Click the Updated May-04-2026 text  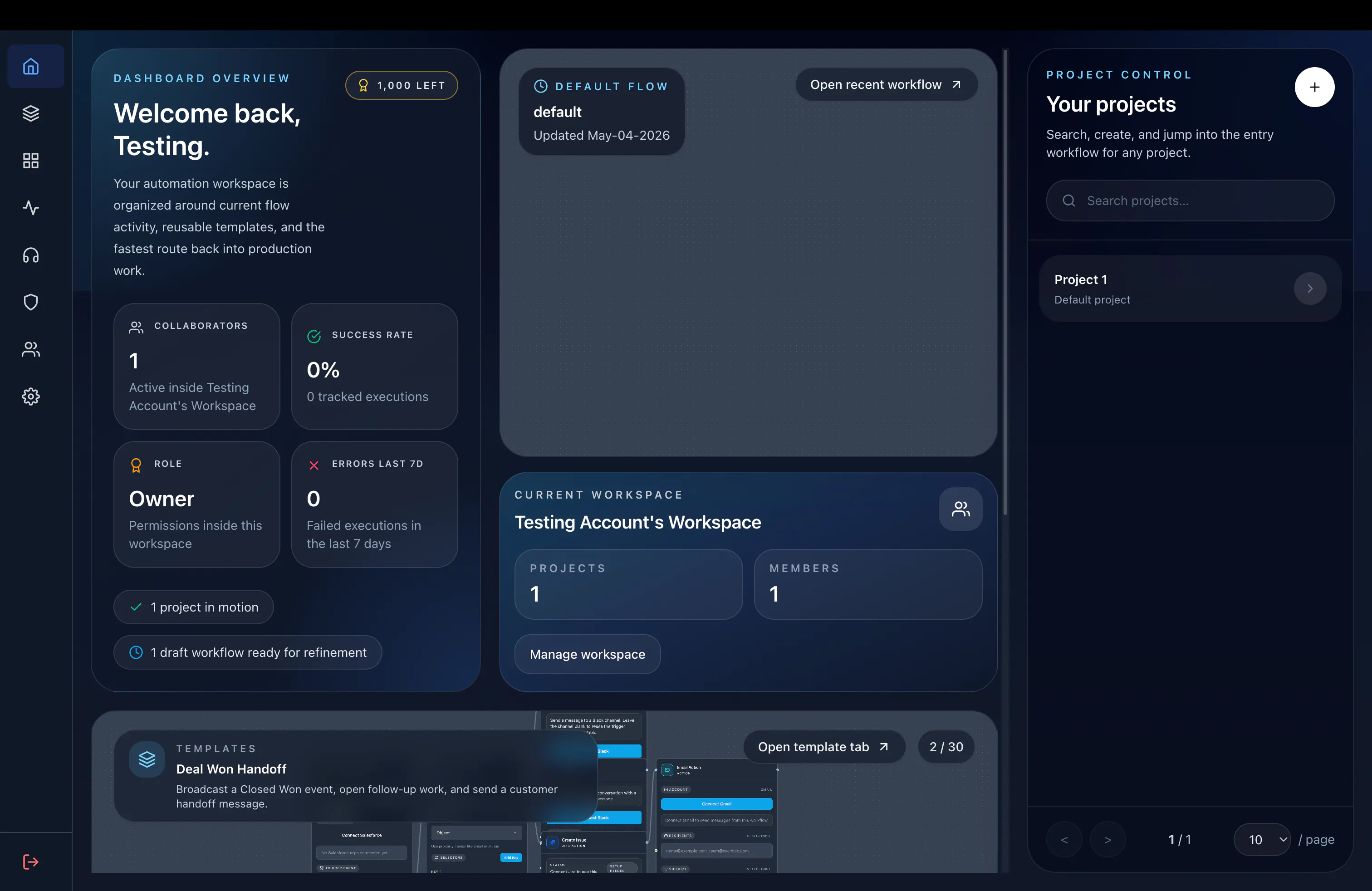601,136
